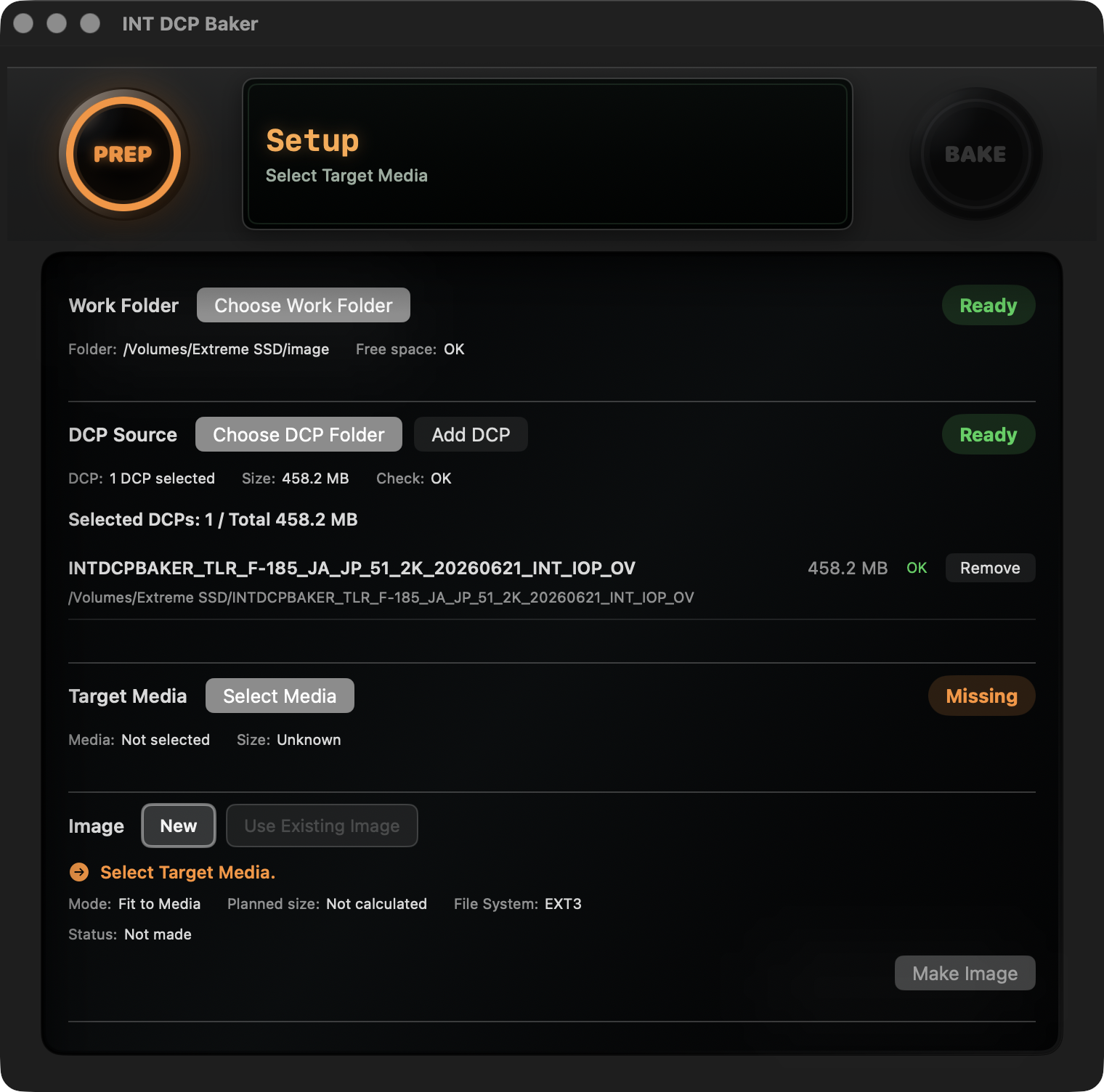Click the orange arrow icon beside Select Target Media
Viewport: 1104px width, 1092px height.
[79, 872]
